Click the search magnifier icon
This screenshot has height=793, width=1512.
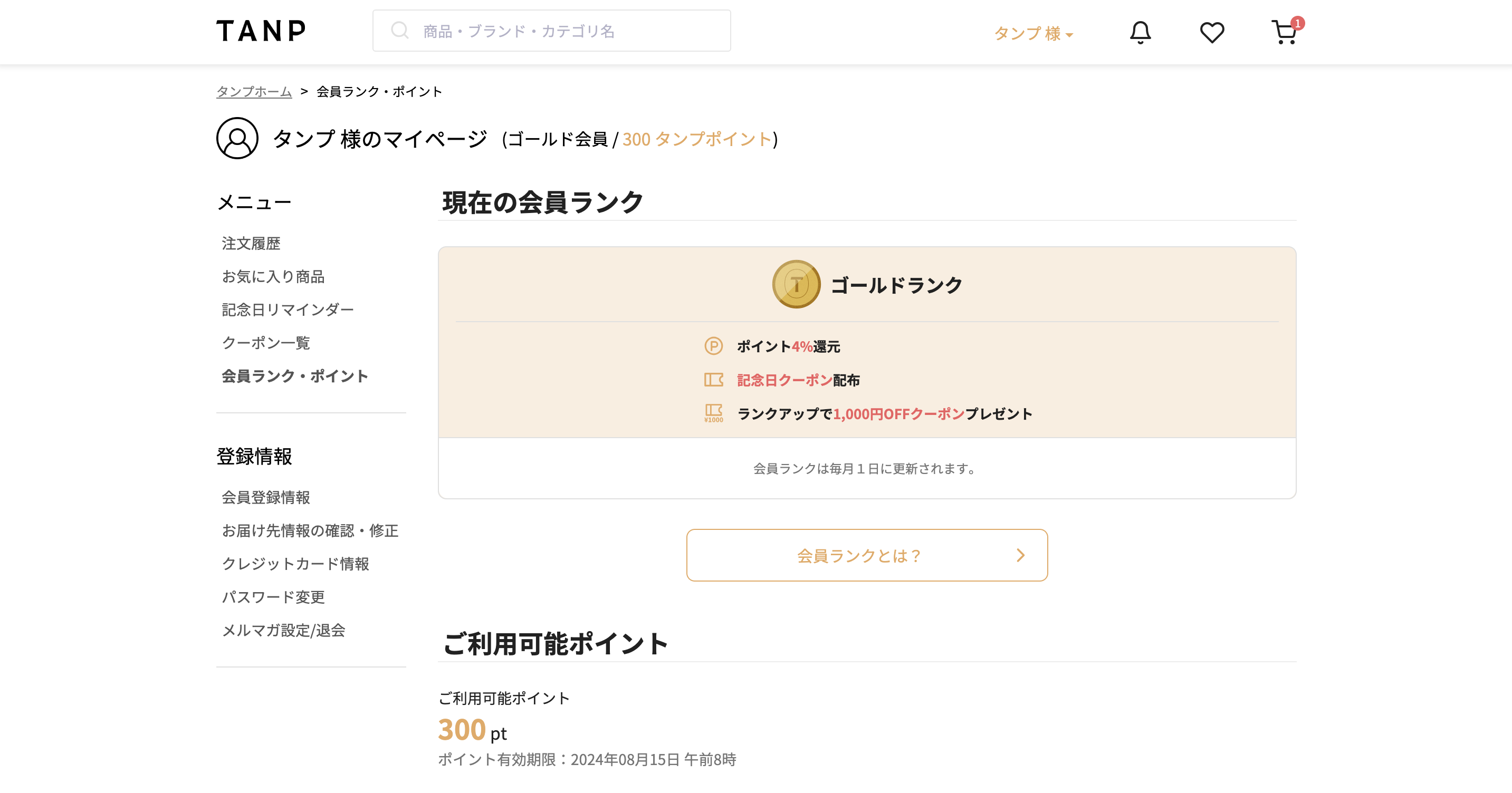[x=401, y=30]
